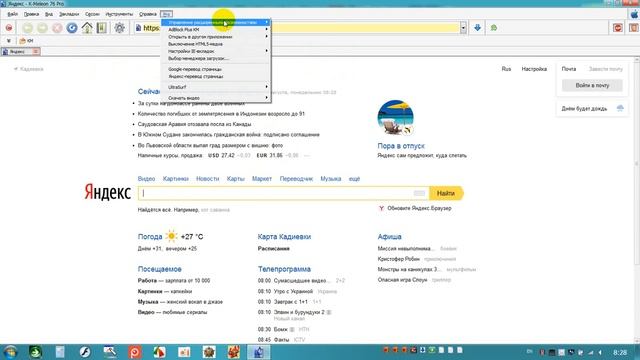Screen dimensions: 640x360
Task: Click the red icon at toolbar's left end
Action: [9, 28]
